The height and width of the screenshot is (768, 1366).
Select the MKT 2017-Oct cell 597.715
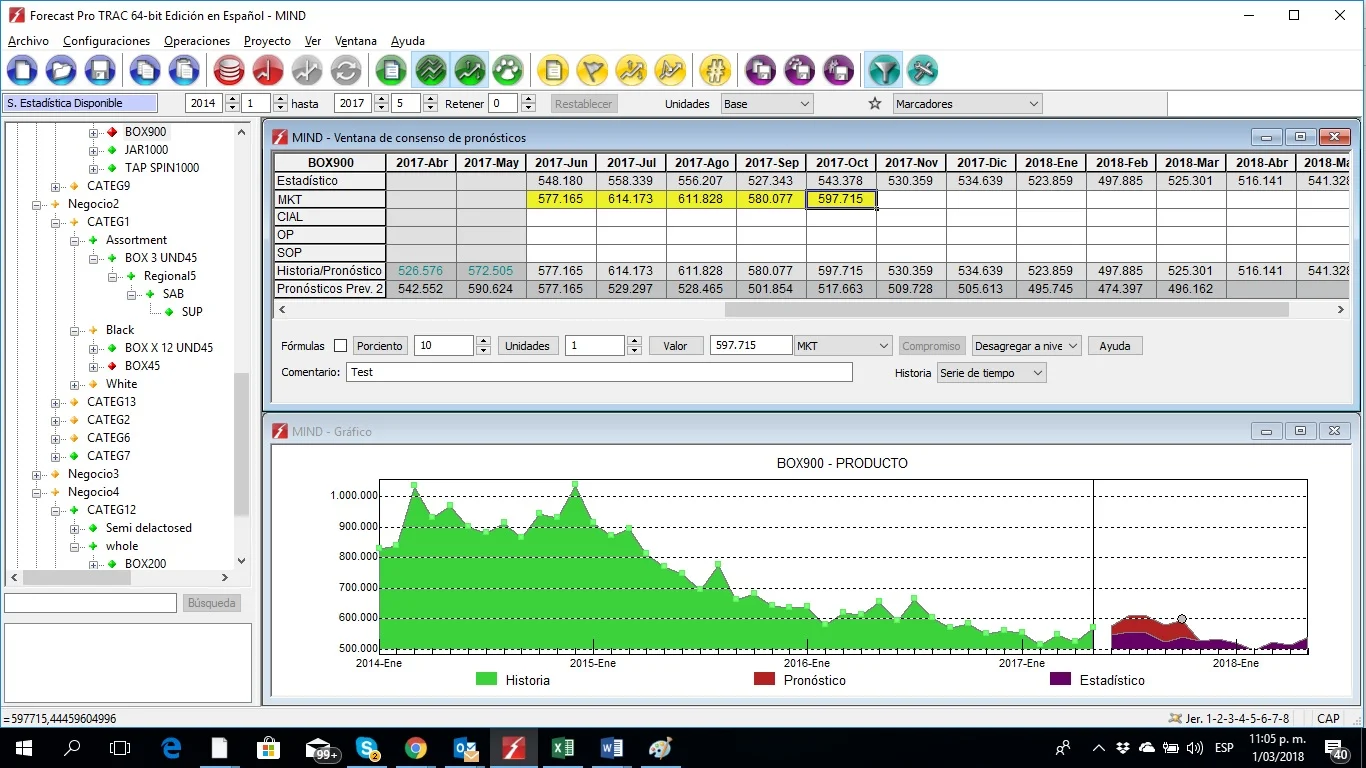point(841,199)
